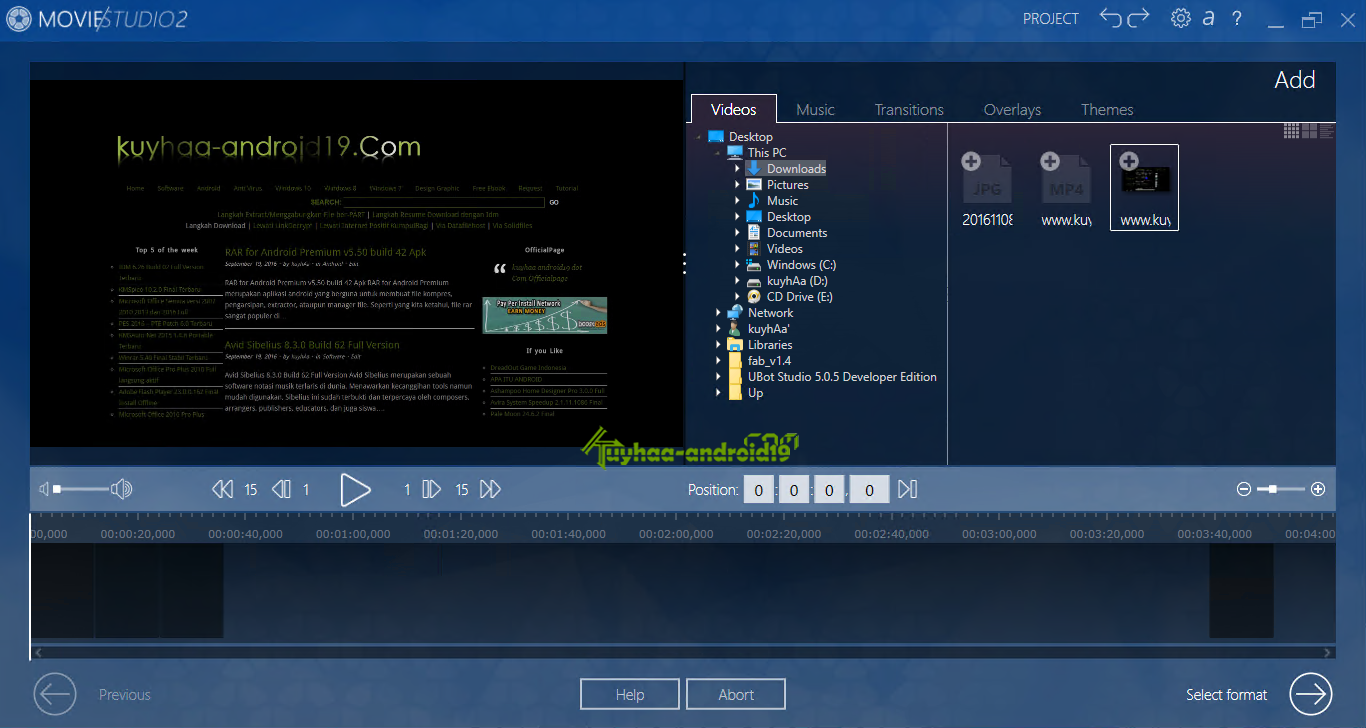1366x728 pixels.
Task: Jump back 15 frames
Action: click(222, 489)
